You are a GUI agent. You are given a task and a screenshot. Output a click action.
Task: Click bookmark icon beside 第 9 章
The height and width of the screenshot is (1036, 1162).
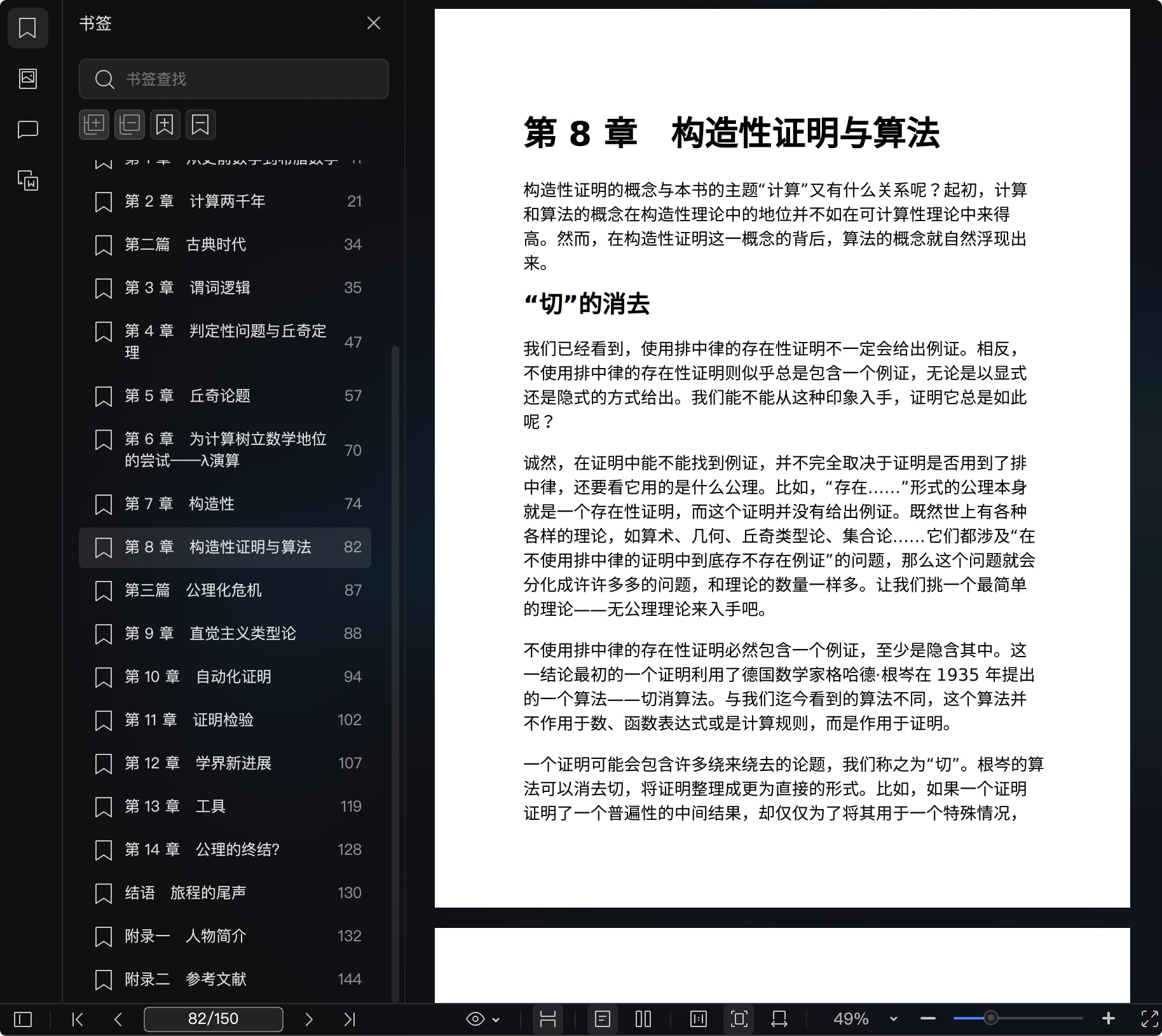pyautogui.click(x=103, y=634)
